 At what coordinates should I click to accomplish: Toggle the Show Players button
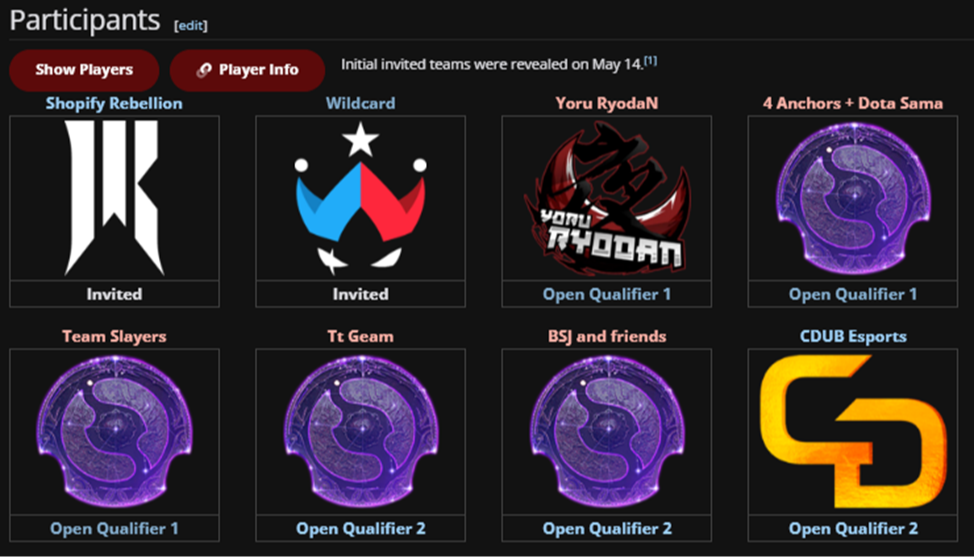[84, 70]
